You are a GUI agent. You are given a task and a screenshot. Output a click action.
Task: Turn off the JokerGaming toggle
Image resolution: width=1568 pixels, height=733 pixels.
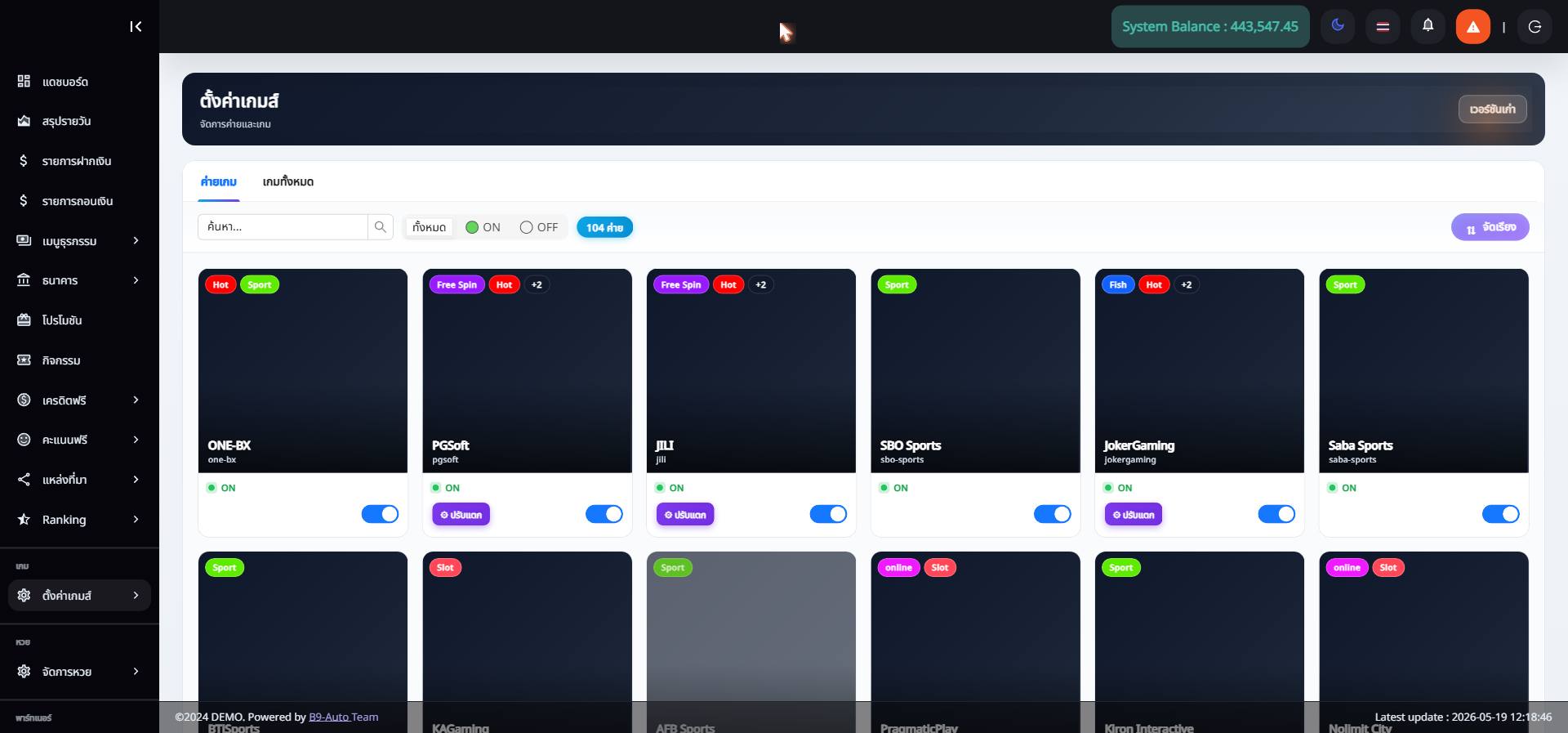pos(1276,514)
